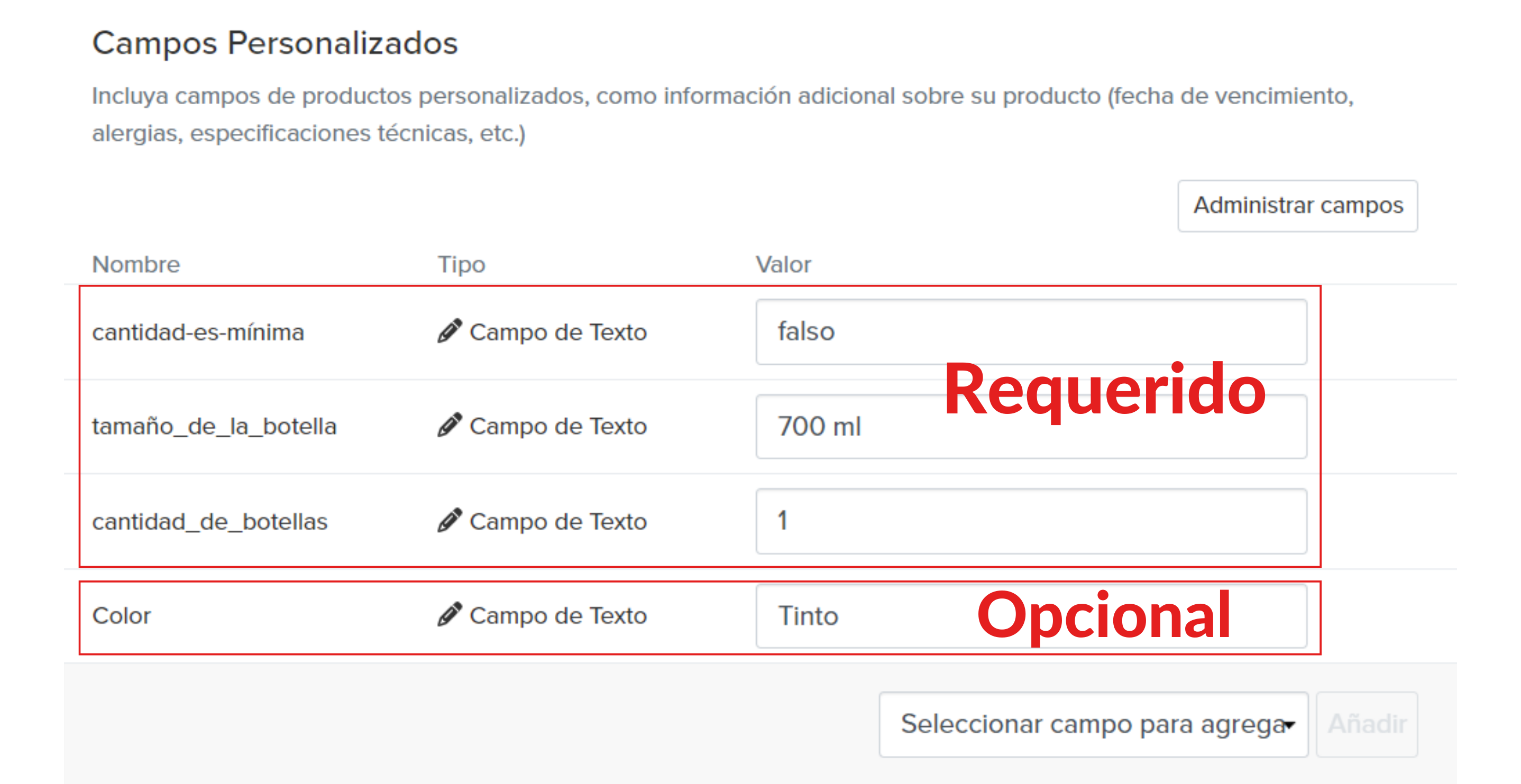Click the Color field name label
The image size is (1521, 784).
122,616
